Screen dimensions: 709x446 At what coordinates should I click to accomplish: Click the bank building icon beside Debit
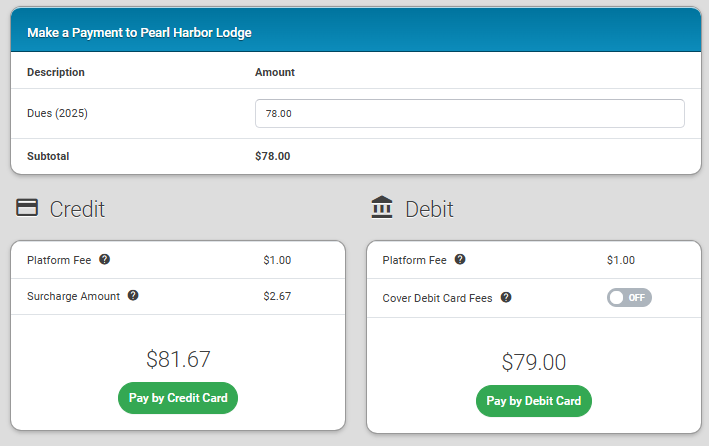pyautogui.click(x=382, y=208)
